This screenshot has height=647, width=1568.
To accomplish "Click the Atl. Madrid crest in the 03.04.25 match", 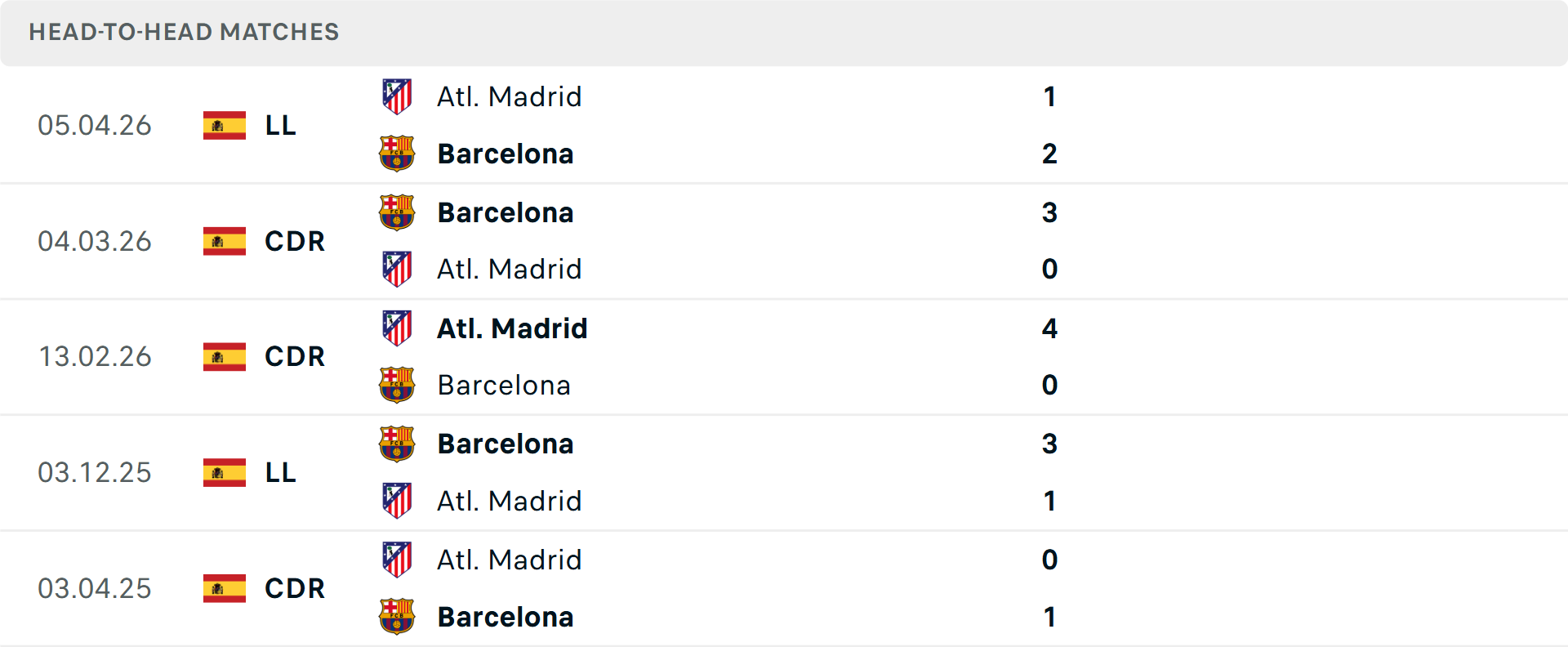I will [398, 560].
